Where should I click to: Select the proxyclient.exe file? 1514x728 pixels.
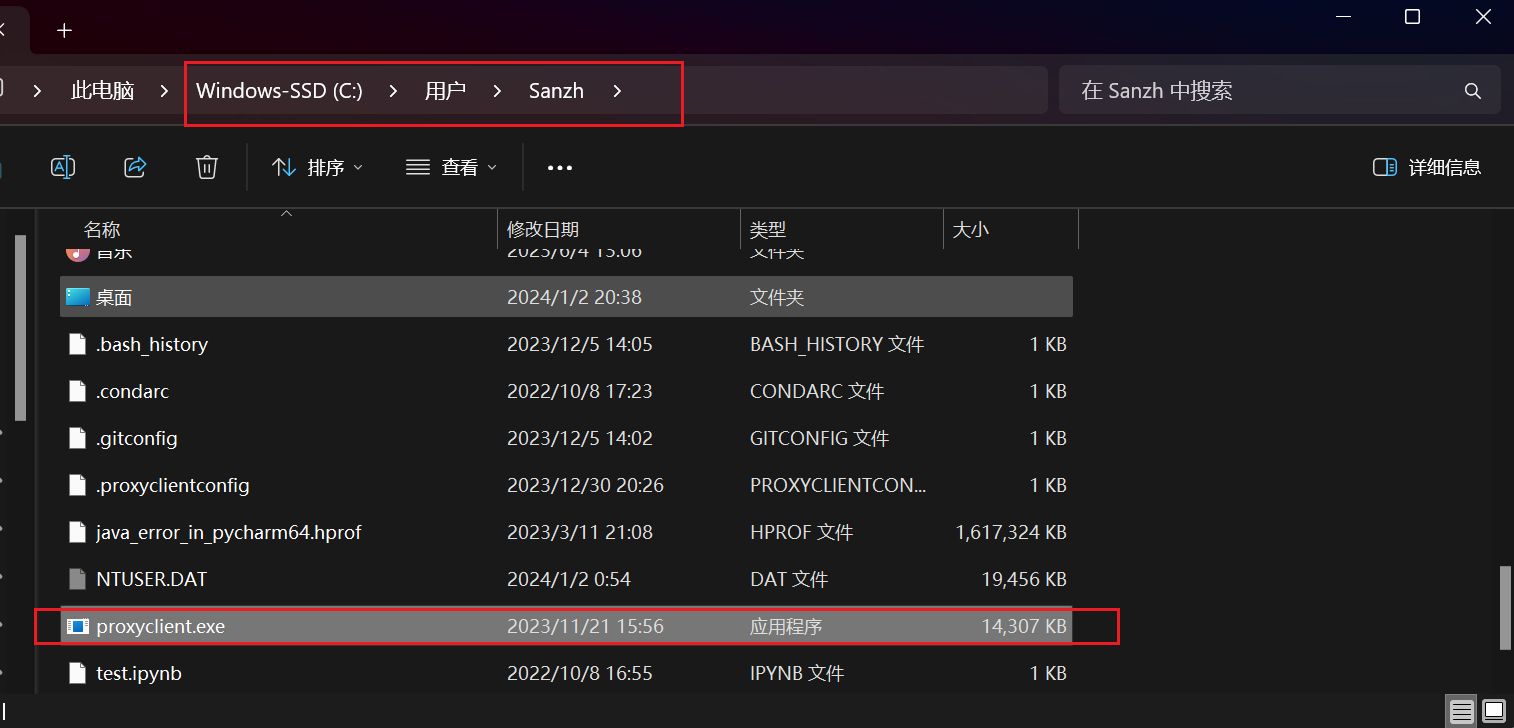[x=567, y=626]
